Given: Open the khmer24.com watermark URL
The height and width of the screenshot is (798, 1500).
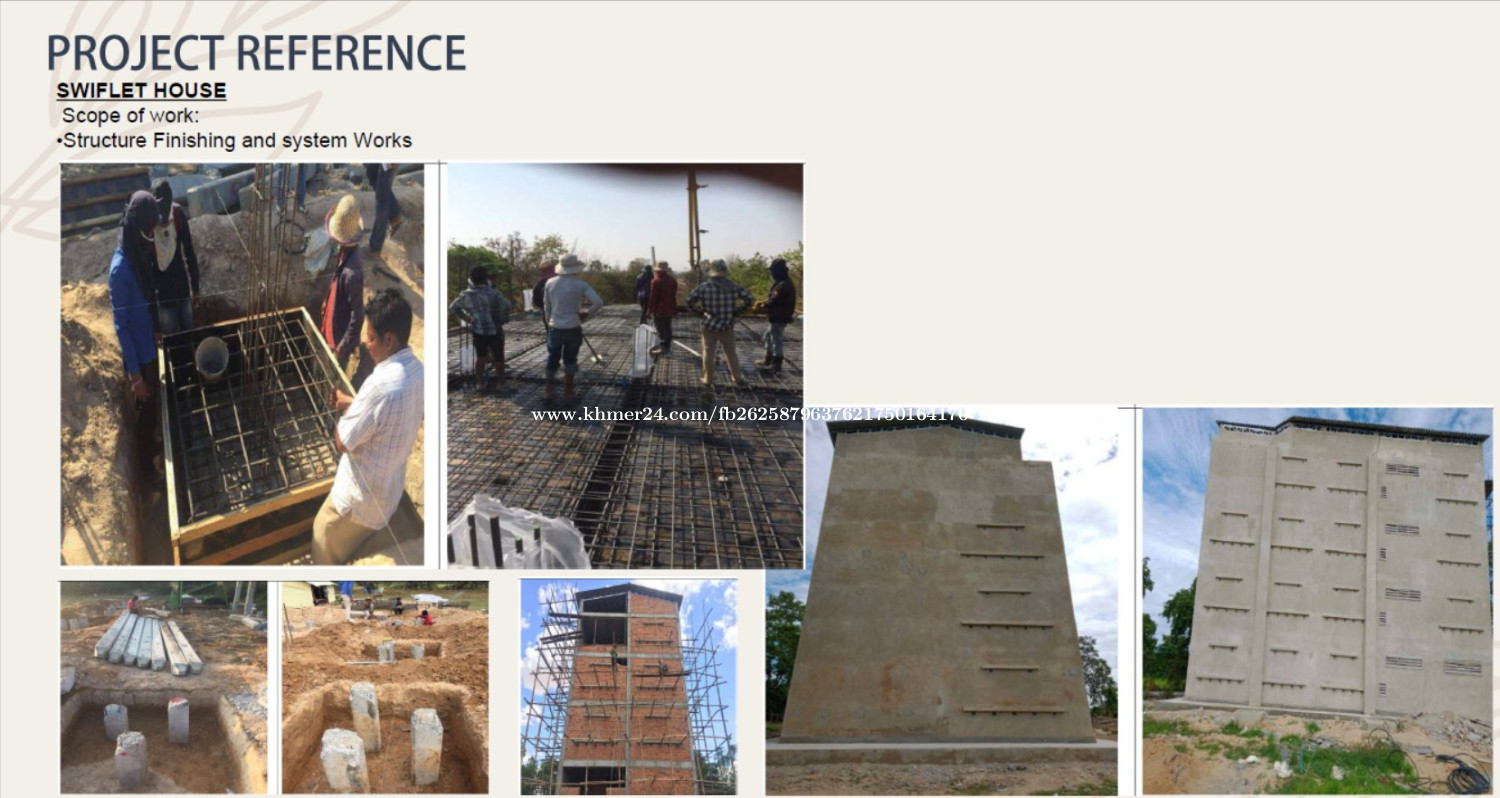Looking at the screenshot, I should click(x=749, y=413).
